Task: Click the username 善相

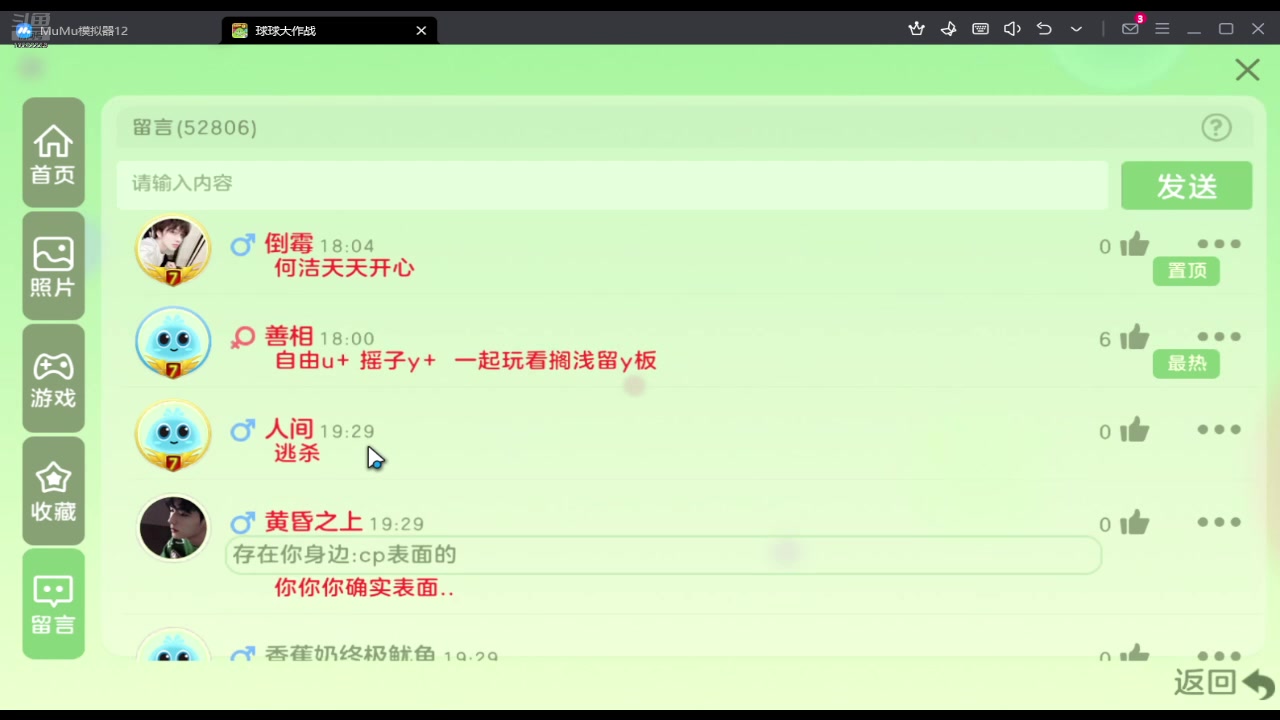Action: tap(289, 337)
